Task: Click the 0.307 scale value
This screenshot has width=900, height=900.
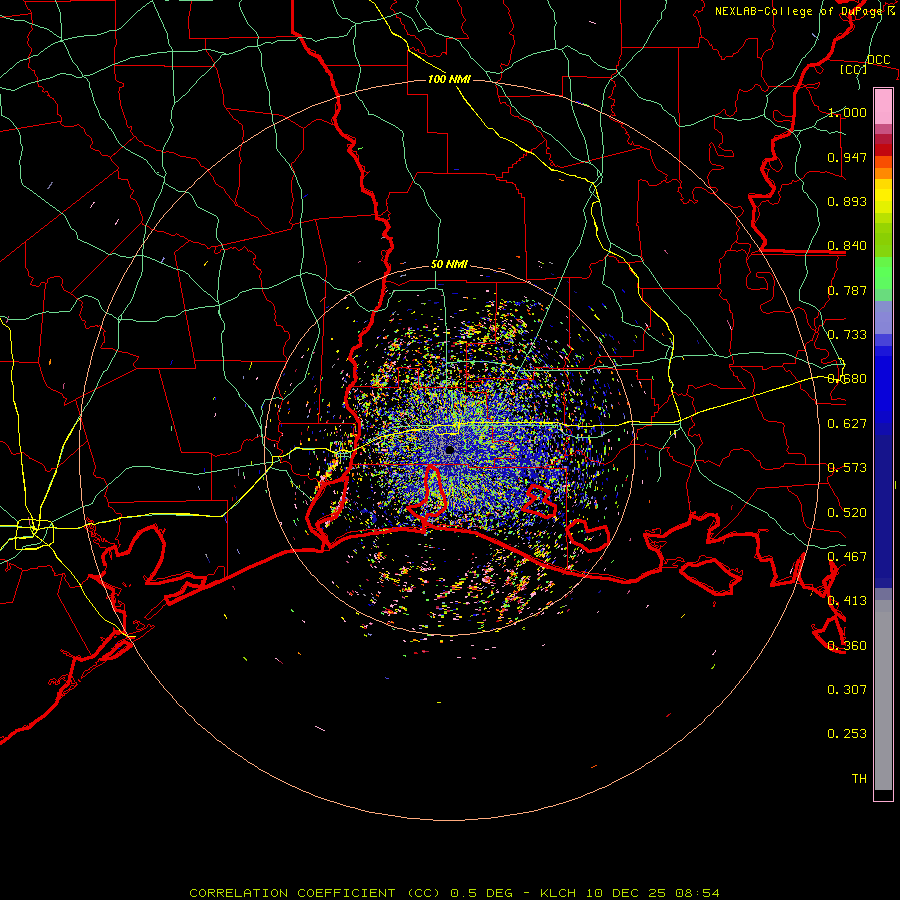Action: pyautogui.click(x=847, y=690)
